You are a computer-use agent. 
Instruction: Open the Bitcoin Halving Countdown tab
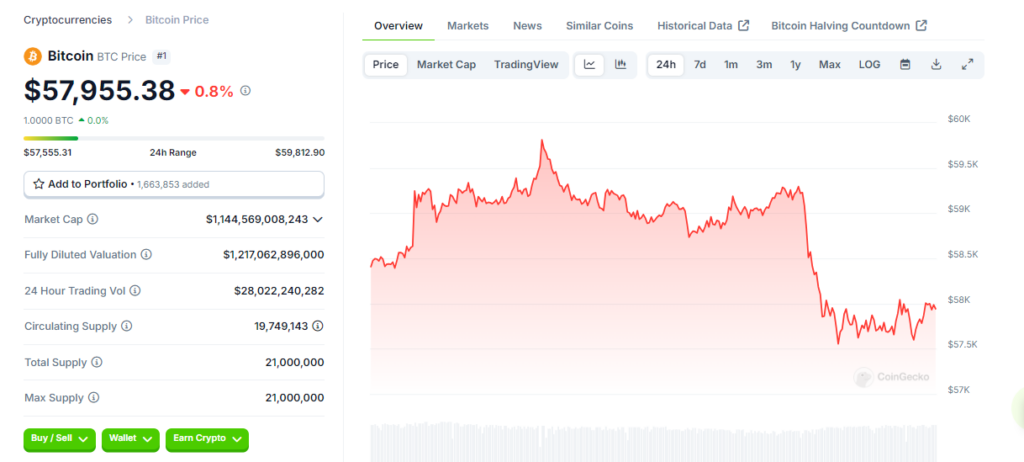point(849,26)
